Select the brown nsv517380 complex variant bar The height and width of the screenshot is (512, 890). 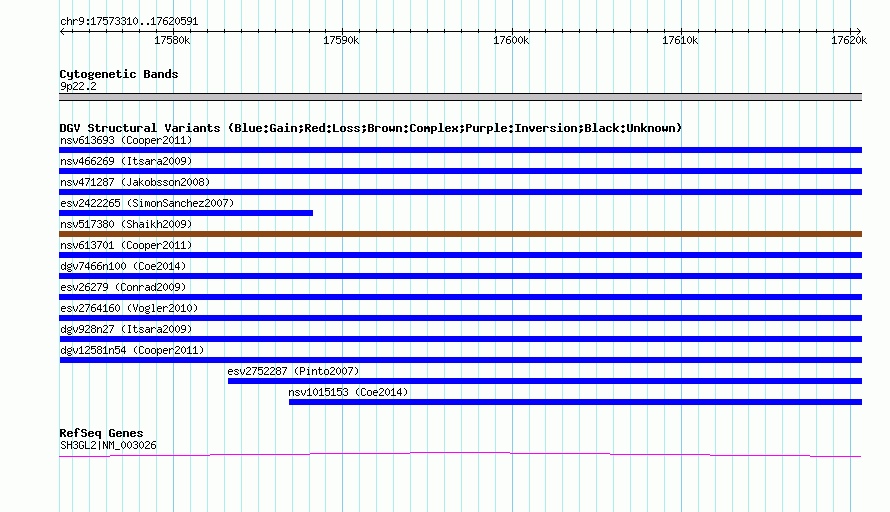click(x=460, y=234)
